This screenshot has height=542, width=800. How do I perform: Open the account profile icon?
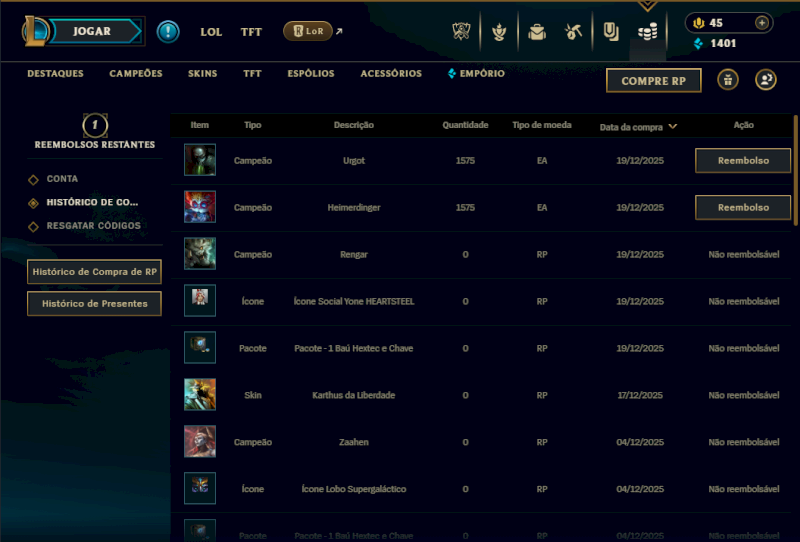(766, 80)
